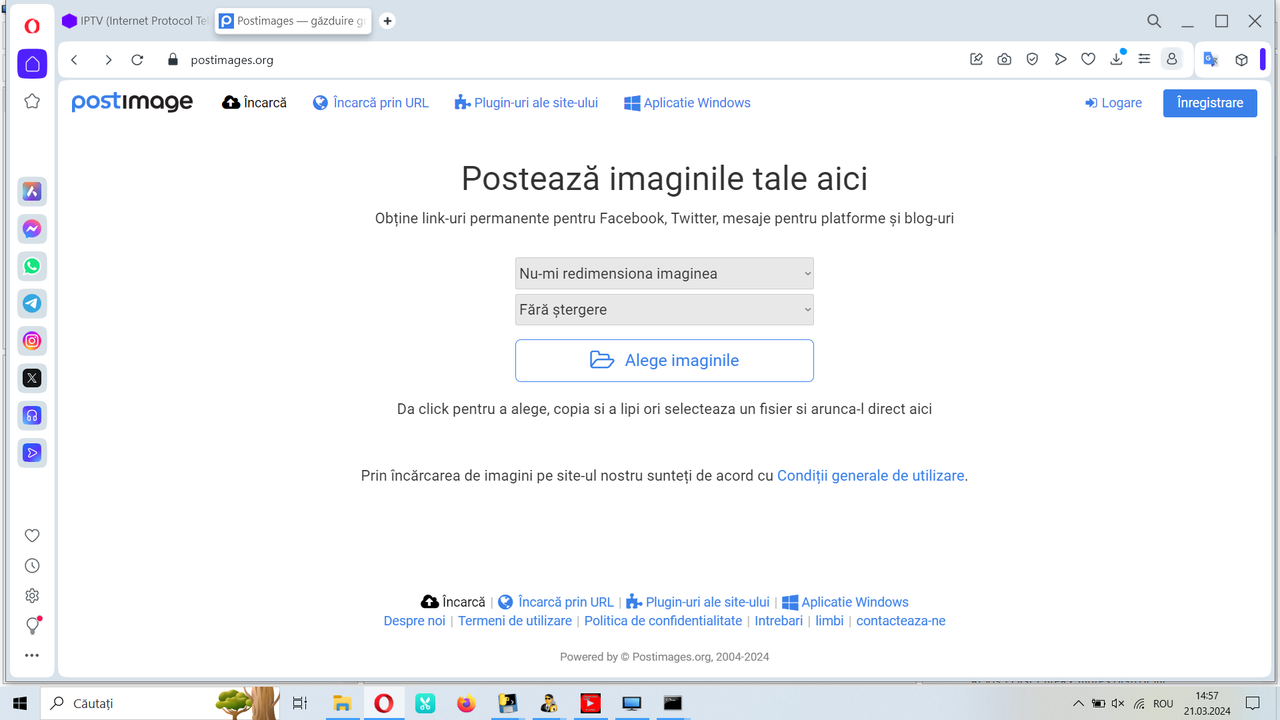Viewport: 1280px width, 720px height.
Task: Click footer Aplicatie Windows link
Action: point(845,602)
